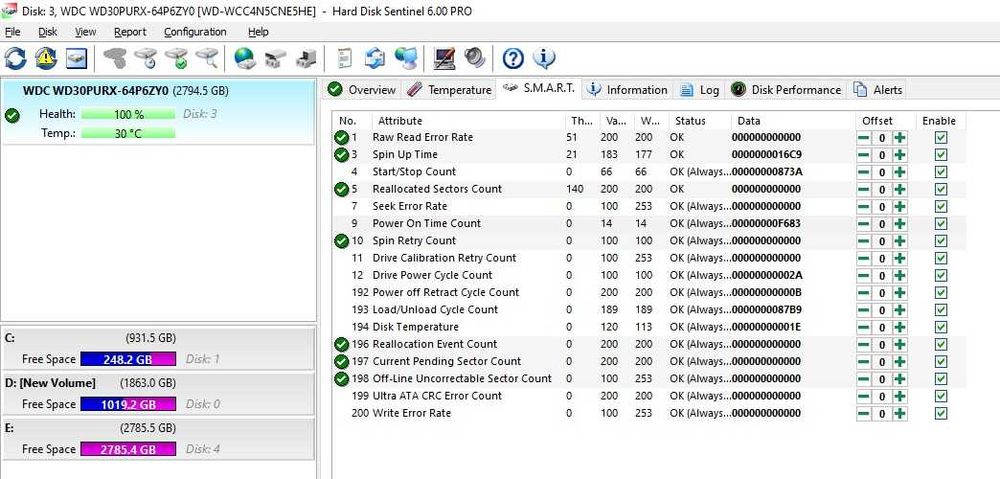Click the globe with disk toolbar icon
Viewport: 1000px width, 479px height.
(245, 58)
